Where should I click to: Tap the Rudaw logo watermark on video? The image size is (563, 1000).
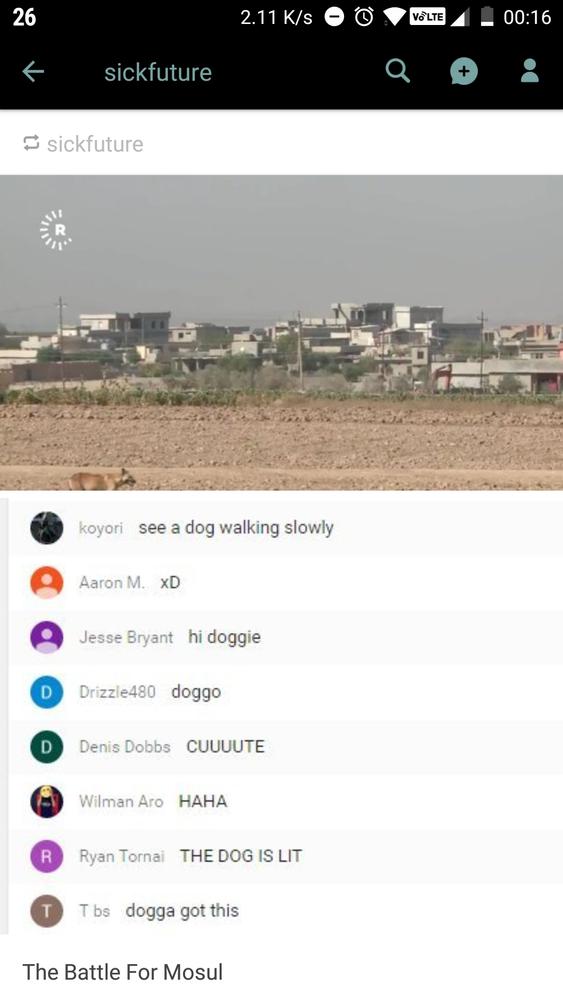(56, 230)
